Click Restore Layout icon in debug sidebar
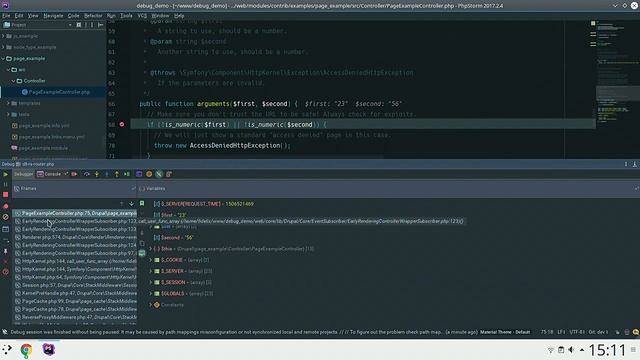The width and height of the screenshot is (640, 360). [6, 229]
